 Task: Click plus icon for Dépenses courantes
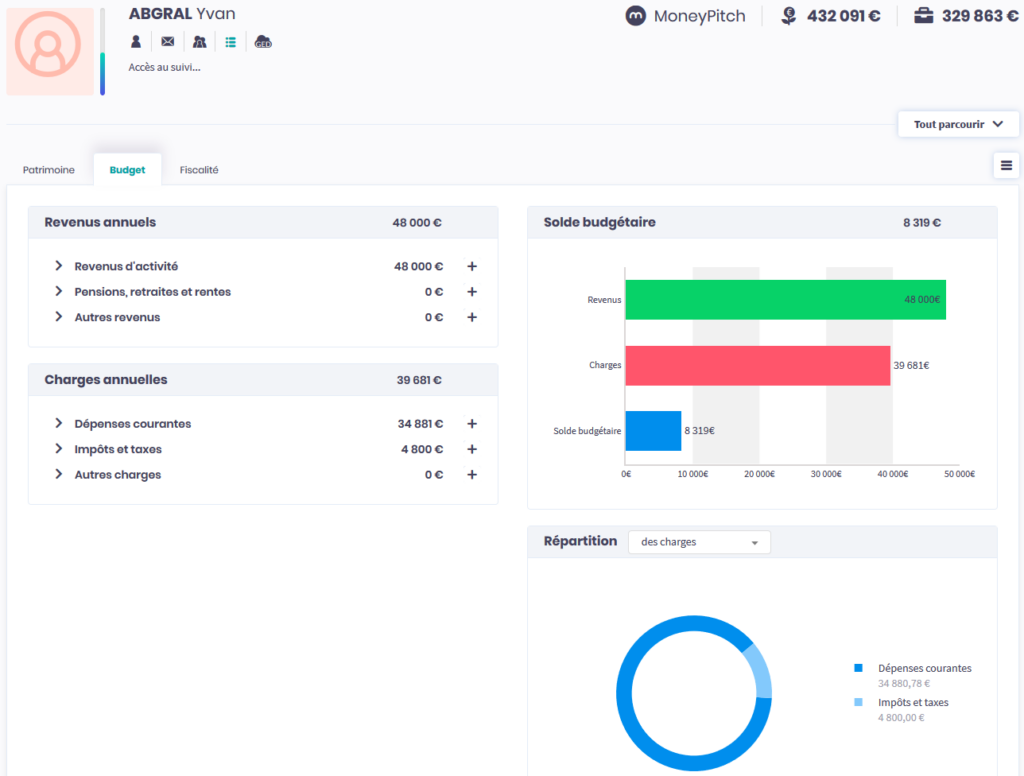[472, 424]
